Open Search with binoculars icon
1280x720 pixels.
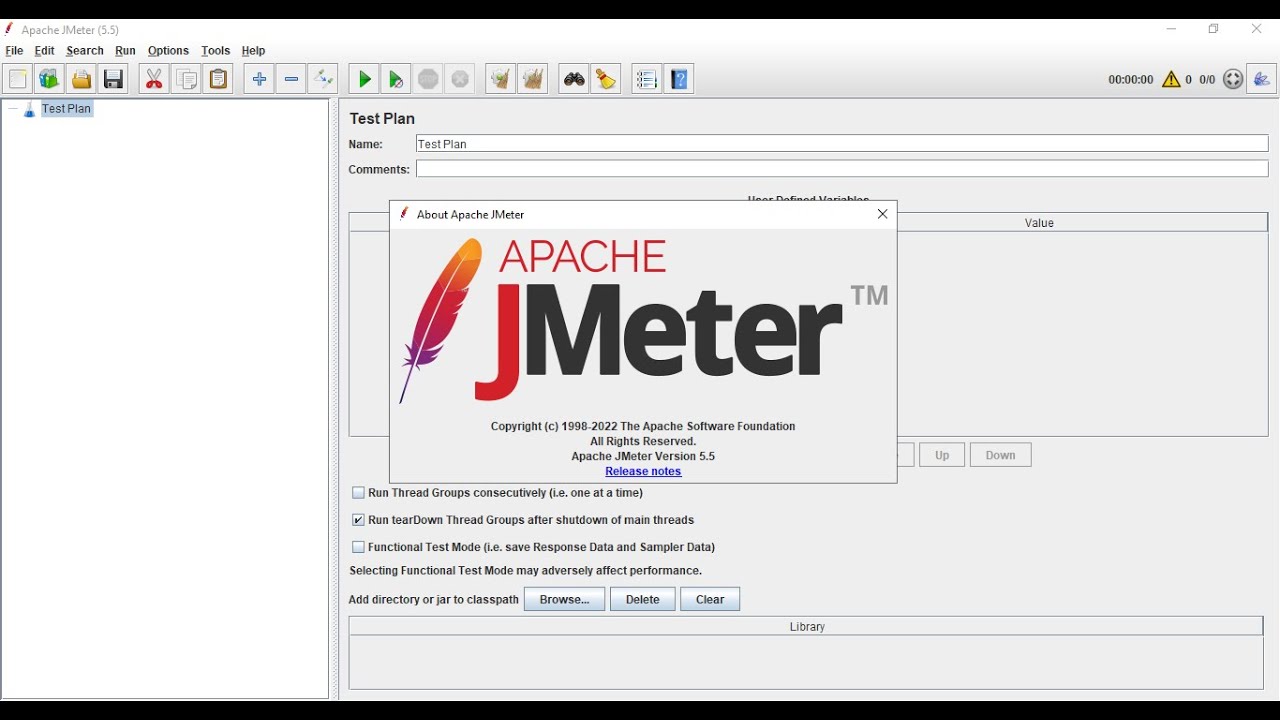574,79
